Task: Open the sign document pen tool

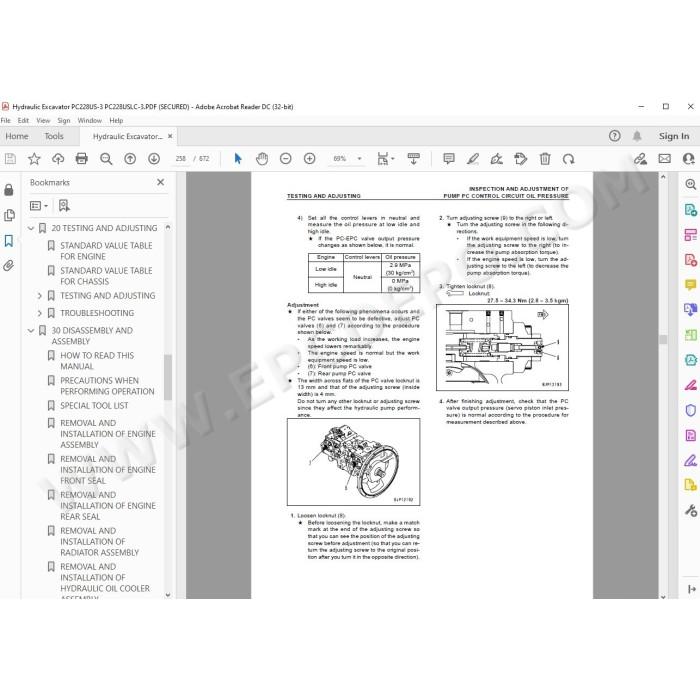Action: (496, 158)
